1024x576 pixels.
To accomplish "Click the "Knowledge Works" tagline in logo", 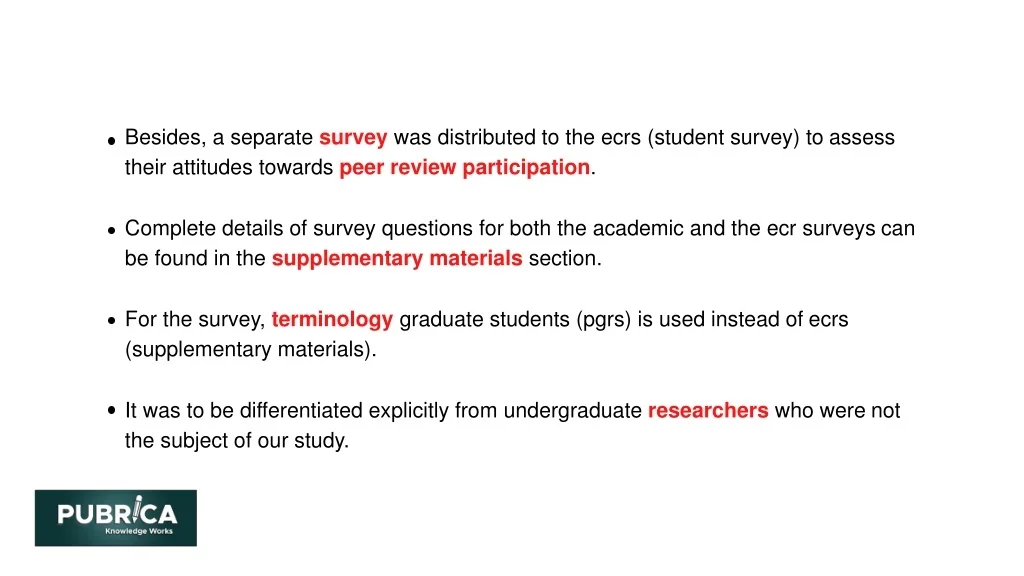I will 139,531.
